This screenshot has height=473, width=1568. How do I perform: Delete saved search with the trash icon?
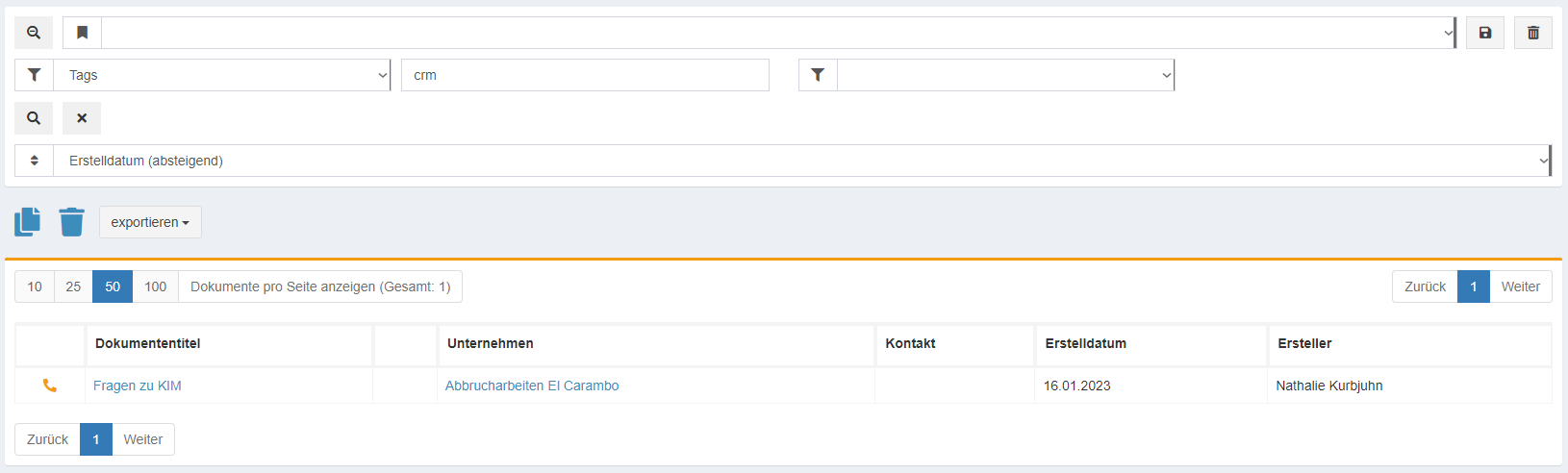[x=1532, y=33]
